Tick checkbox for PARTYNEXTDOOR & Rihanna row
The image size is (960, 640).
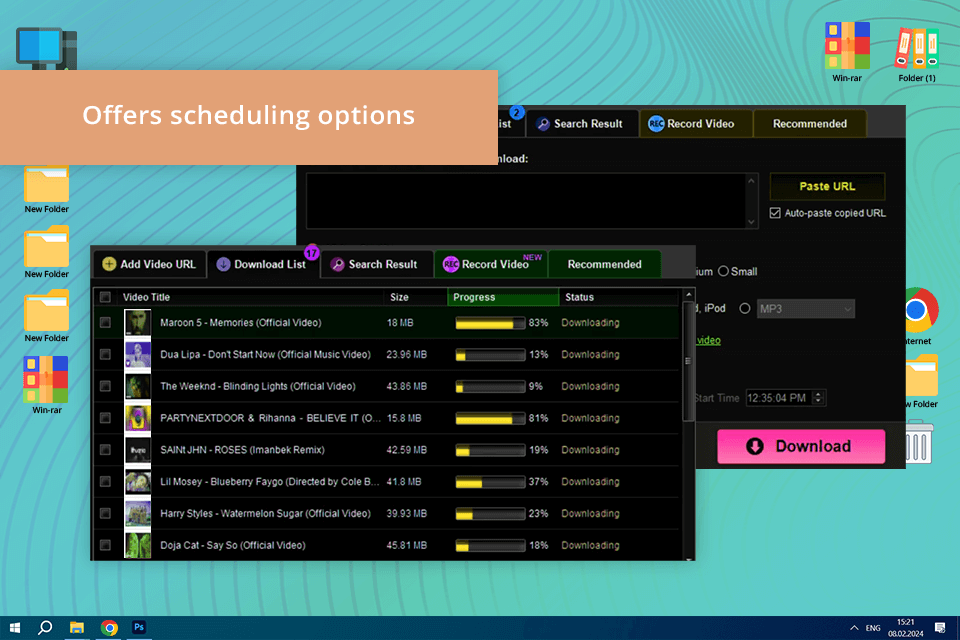click(105, 418)
